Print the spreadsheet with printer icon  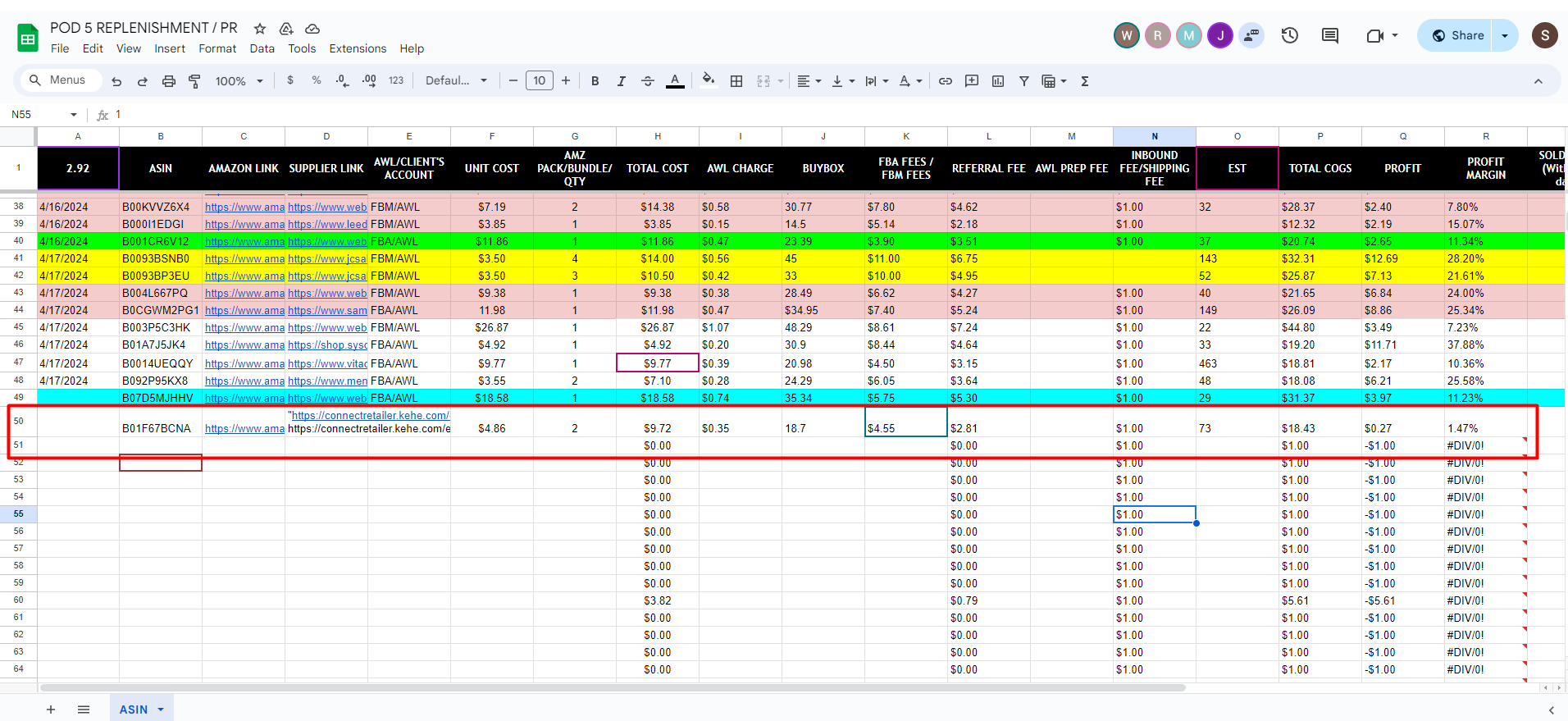point(169,81)
